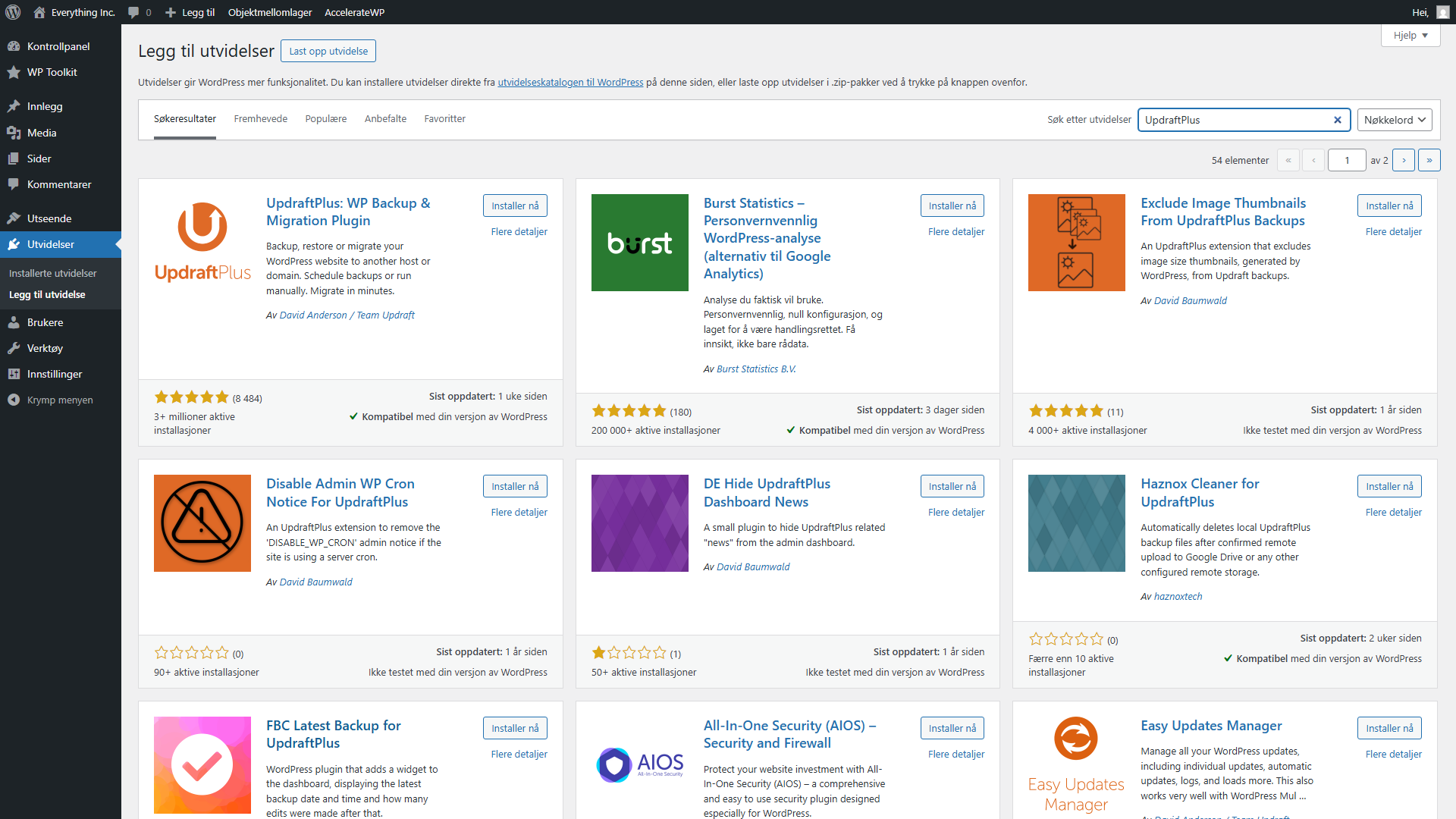Jump to the last results page
Viewport: 1456px width, 819px height.
click(x=1429, y=160)
